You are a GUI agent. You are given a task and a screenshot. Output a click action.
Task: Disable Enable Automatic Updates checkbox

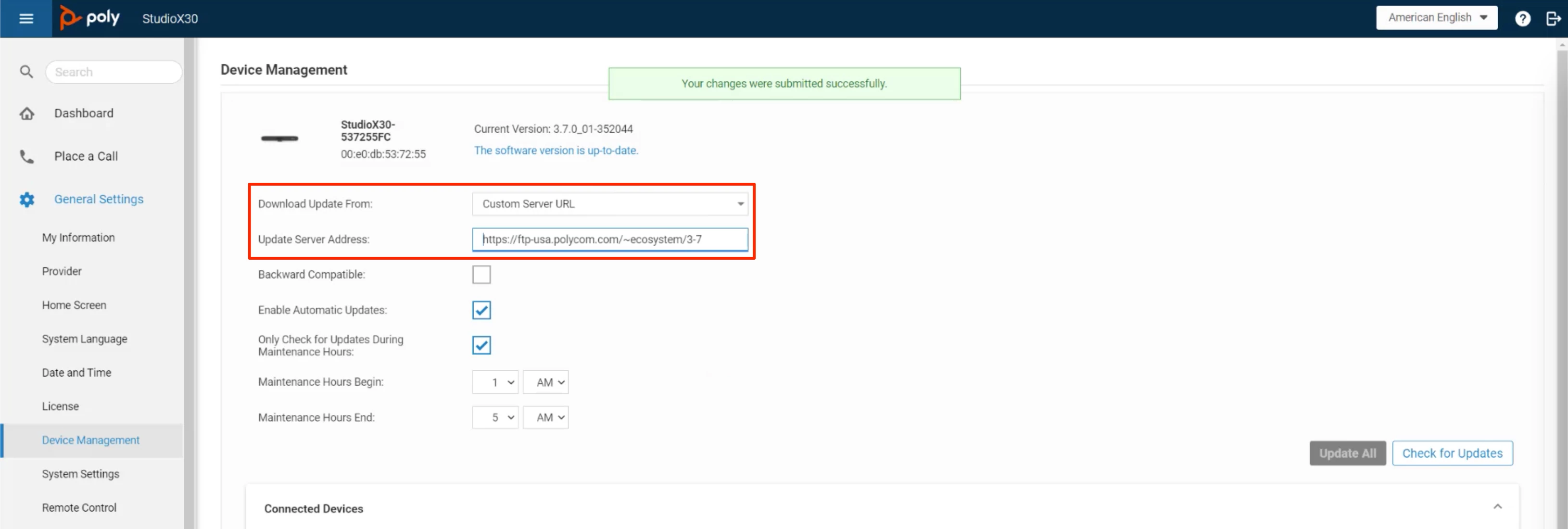coord(481,310)
